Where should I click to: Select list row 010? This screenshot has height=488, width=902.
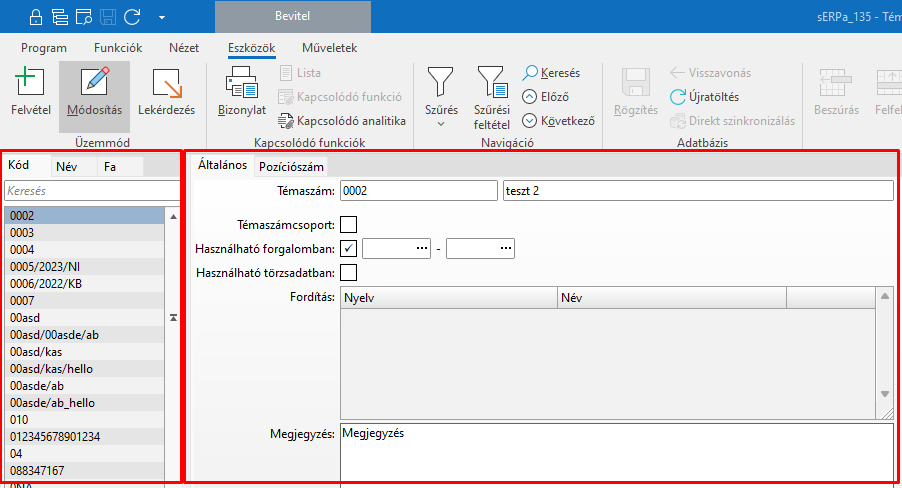pyautogui.click(x=85, y=420)
